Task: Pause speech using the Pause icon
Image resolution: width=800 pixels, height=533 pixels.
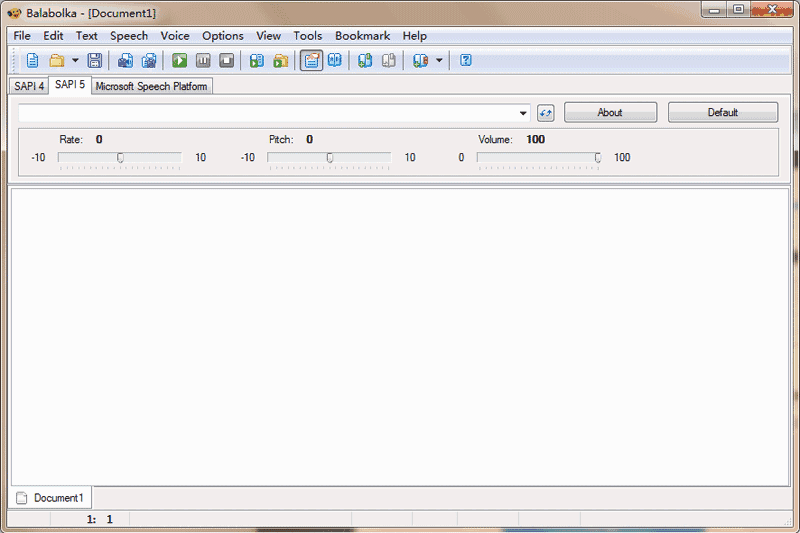Action: (x=203, y=61)
